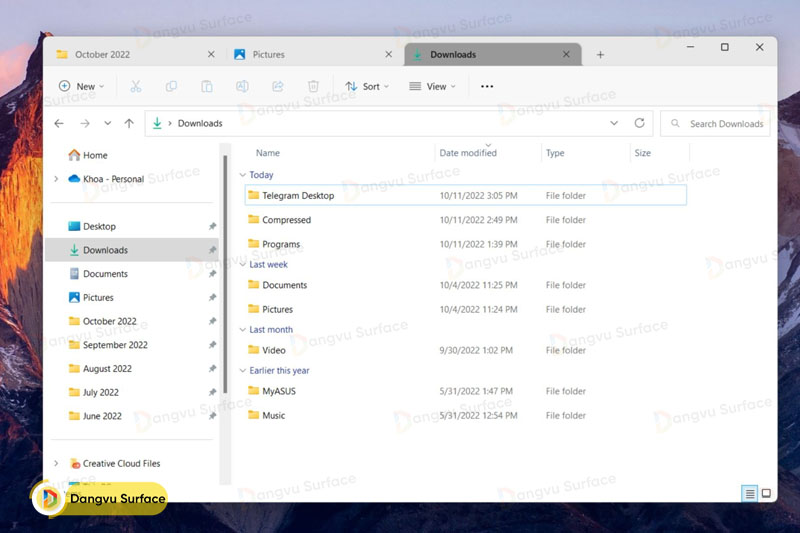Image resolution: width=800 pixels, height=533 pixels.
Task: Go up one folder level
Action: (129, 123)
